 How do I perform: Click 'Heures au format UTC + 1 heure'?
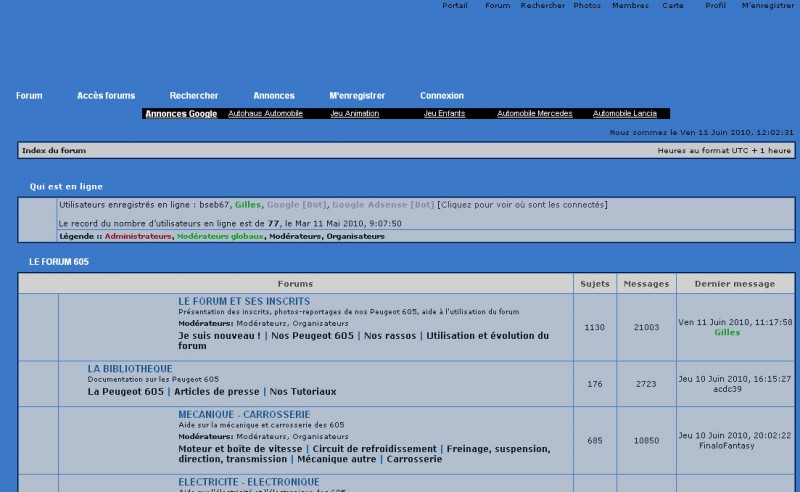click(x=724, y=151)
